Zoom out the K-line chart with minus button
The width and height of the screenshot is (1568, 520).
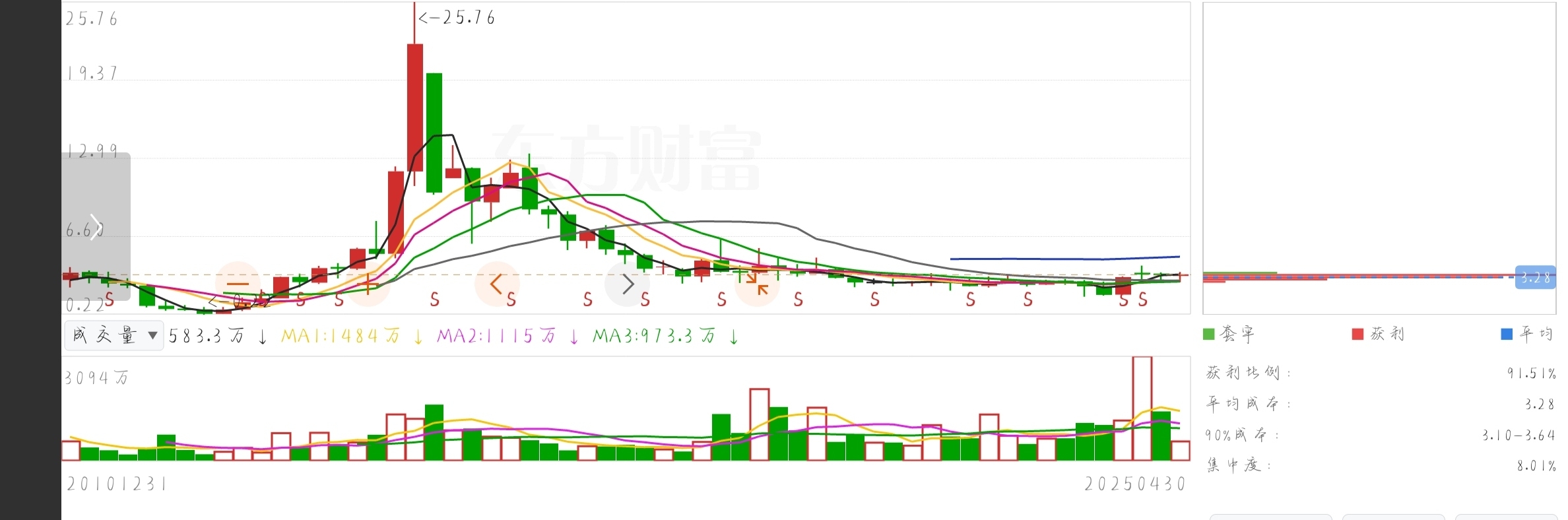click(x=238, y=284)
